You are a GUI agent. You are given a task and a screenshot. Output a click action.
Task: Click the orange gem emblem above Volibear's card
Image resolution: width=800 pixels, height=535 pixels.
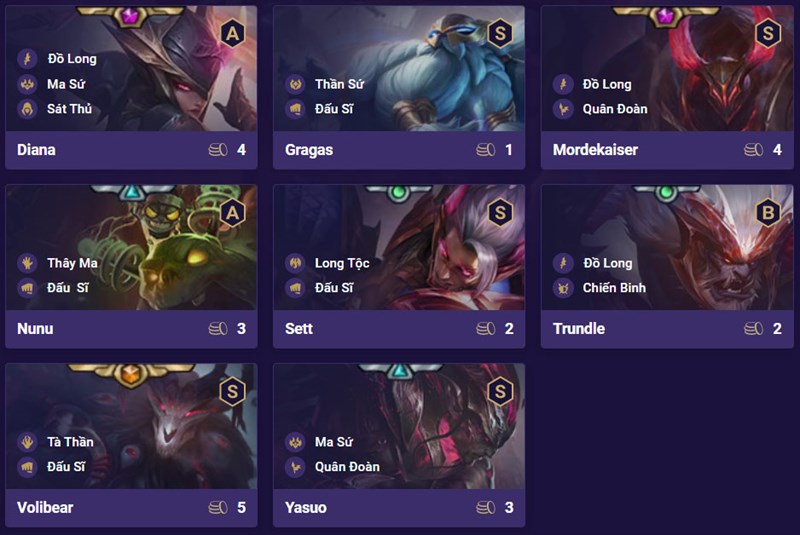pyautogui.click(x=131, y=370)
